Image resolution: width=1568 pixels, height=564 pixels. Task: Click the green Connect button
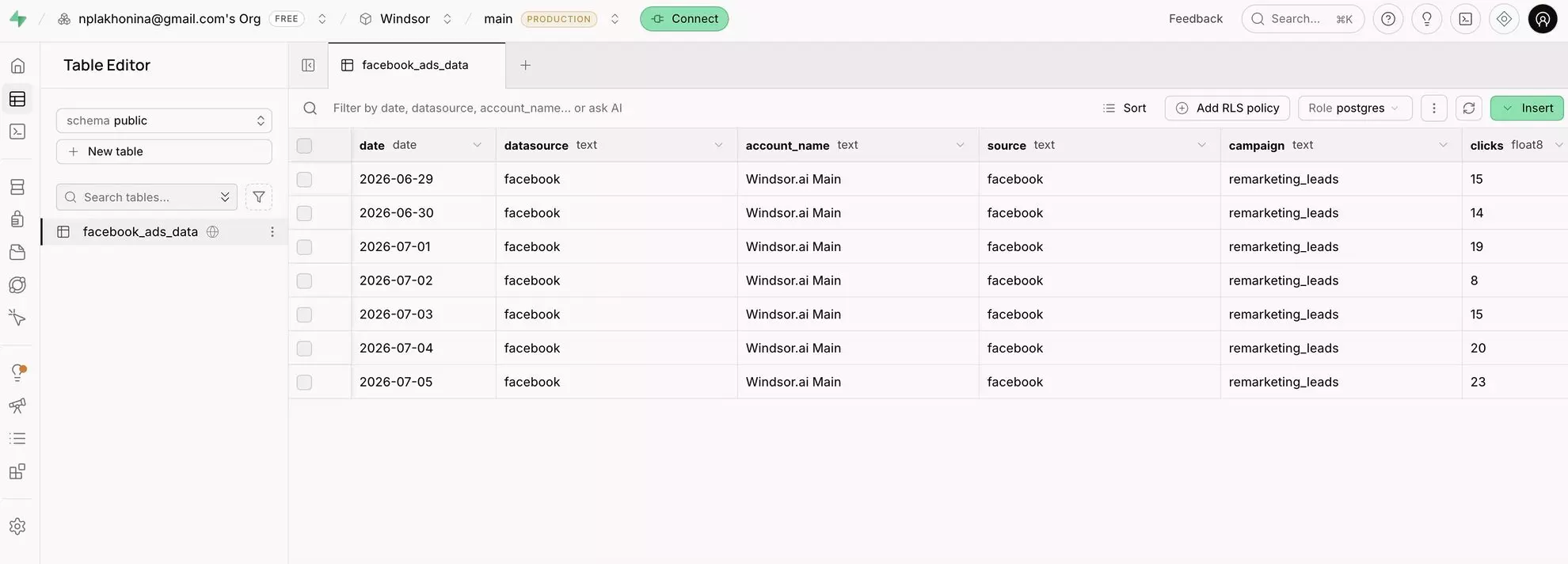coord(684,19)
